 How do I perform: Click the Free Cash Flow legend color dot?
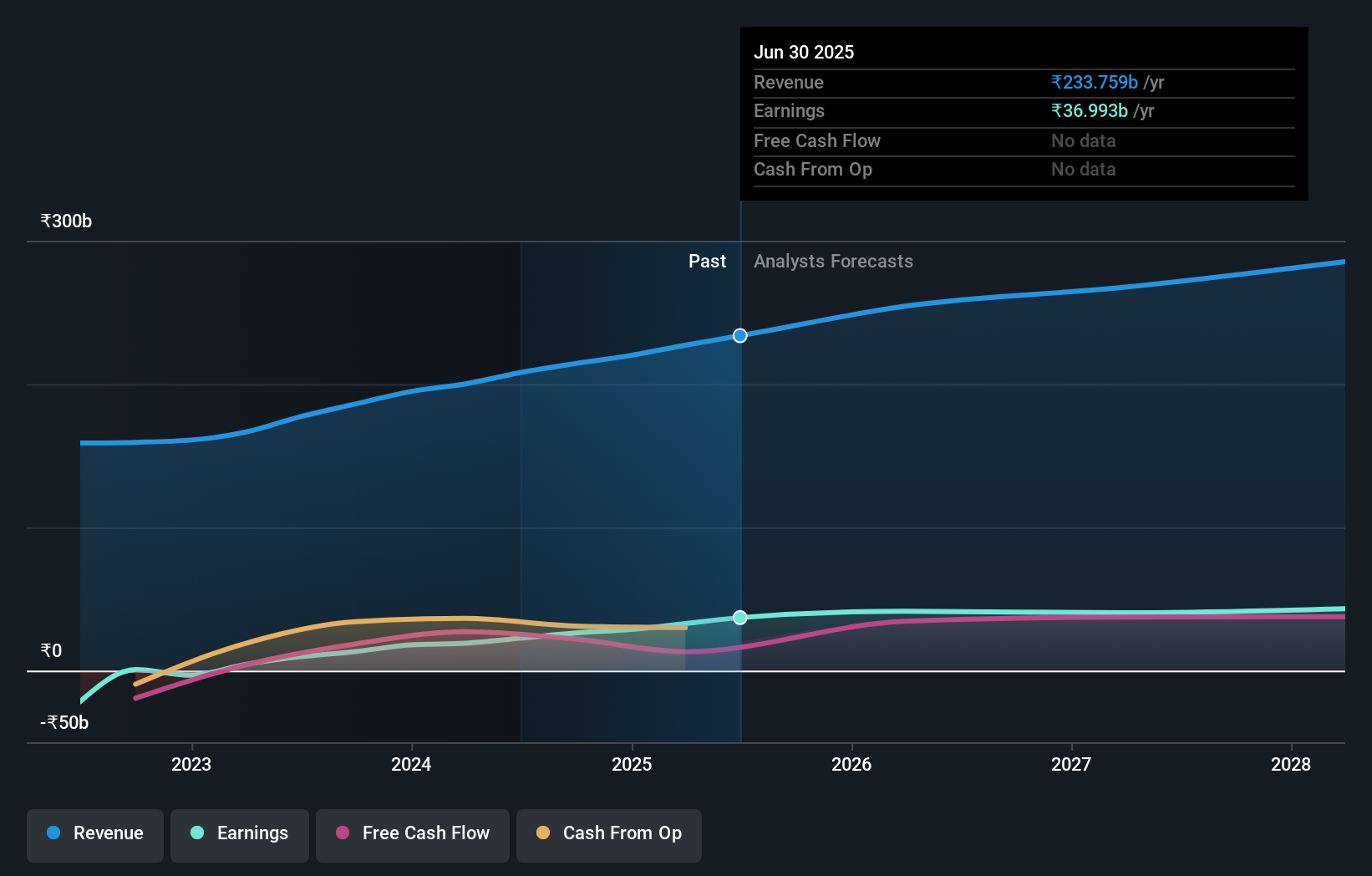(341, 833)
